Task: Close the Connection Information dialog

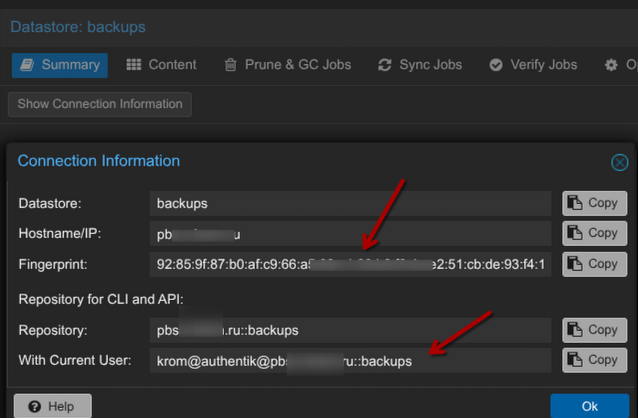Action: point(620,162)
